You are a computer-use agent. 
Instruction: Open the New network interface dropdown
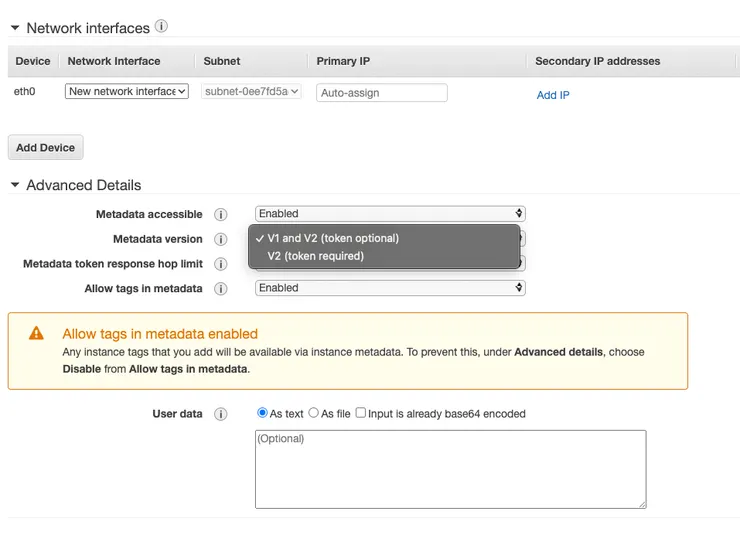click(x=127, y=92)
